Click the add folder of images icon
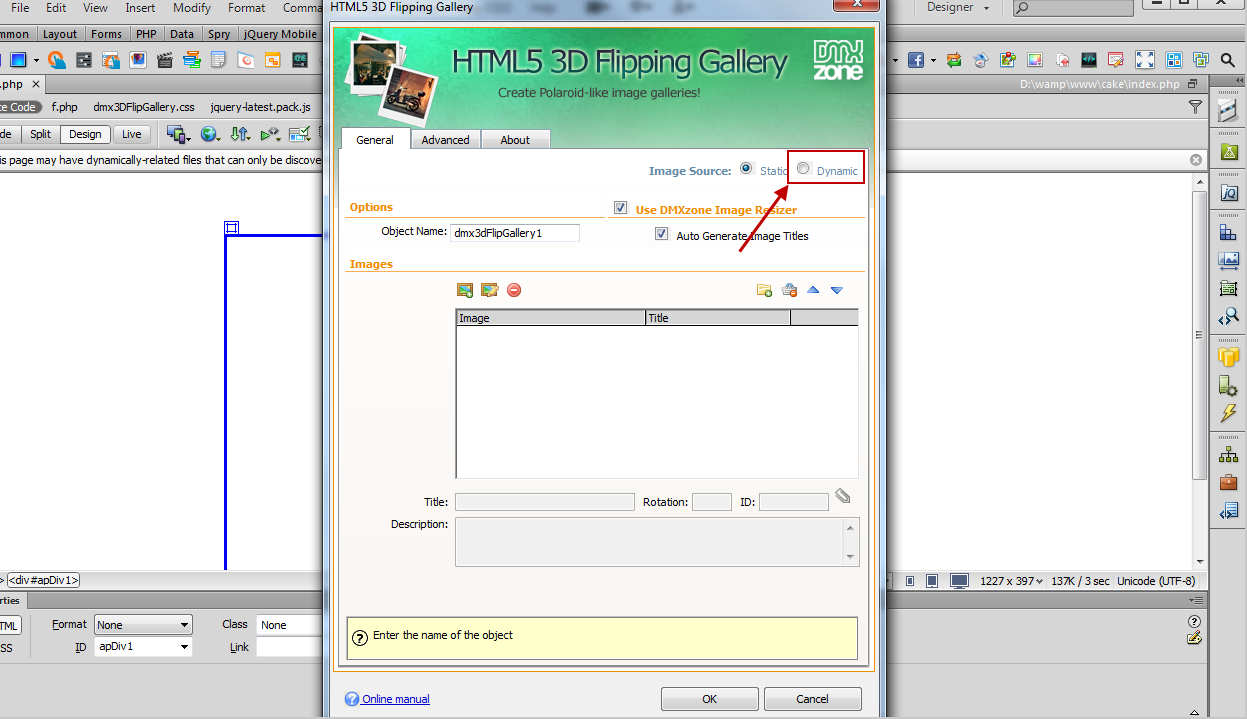 (x=764, y=290)
